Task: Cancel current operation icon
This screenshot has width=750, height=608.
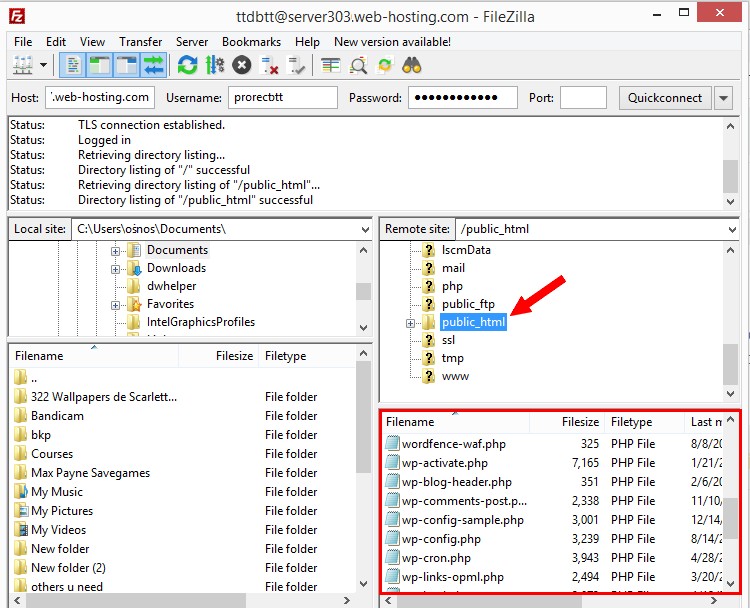Action: point(242,65)
